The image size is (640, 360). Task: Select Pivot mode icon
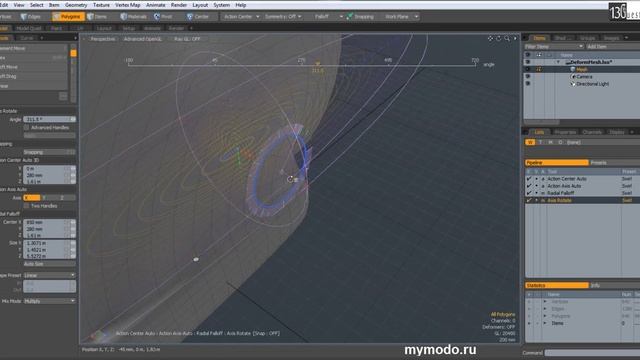pos(157,17)
